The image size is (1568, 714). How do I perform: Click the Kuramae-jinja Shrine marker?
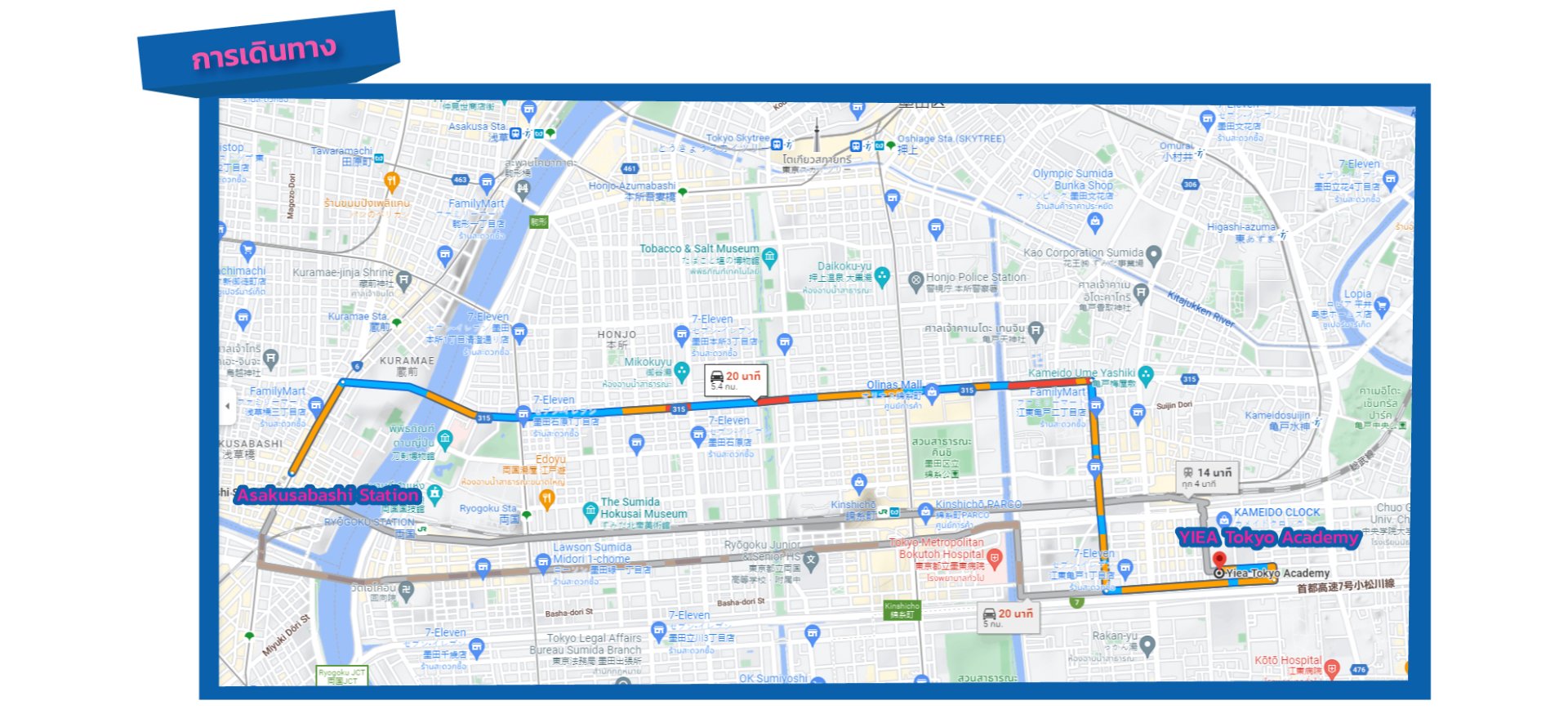(403, 281)
